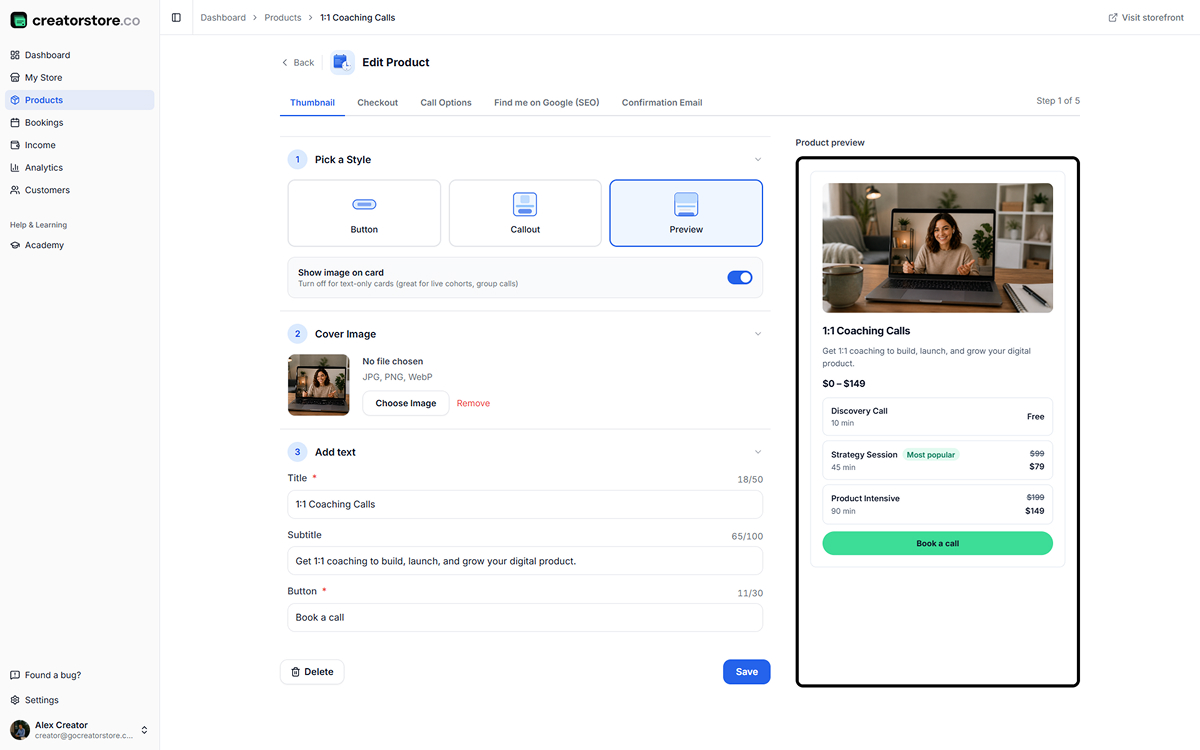
Task: Open Dashboard in the sidebar
Action: (x=80, y=55)
